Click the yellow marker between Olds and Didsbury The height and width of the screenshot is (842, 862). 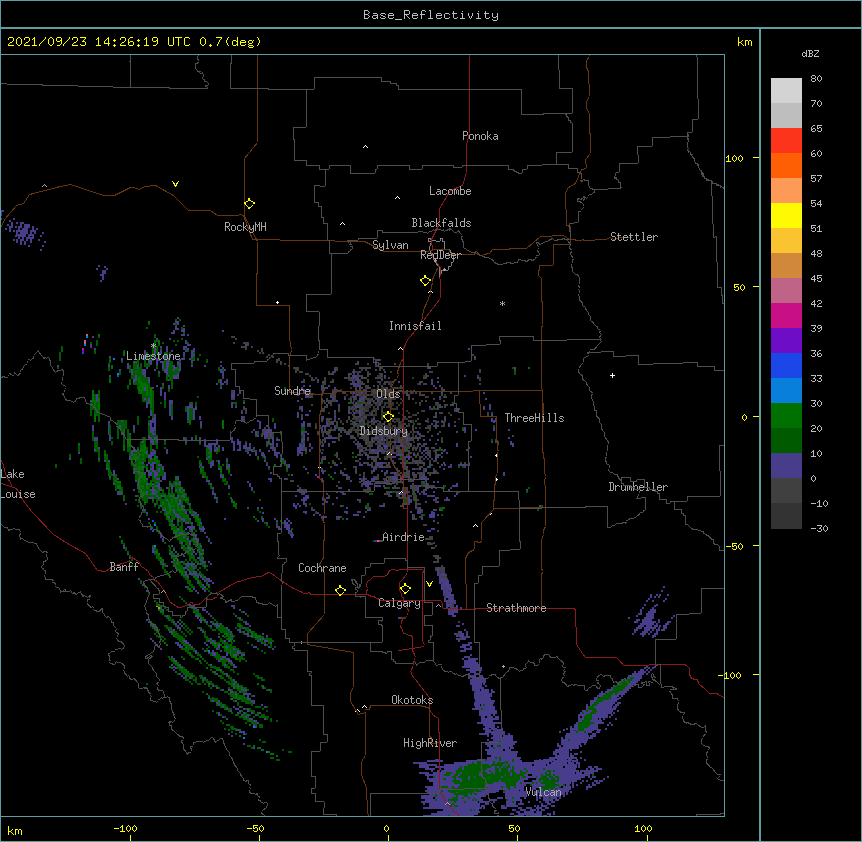click(388, 417)
